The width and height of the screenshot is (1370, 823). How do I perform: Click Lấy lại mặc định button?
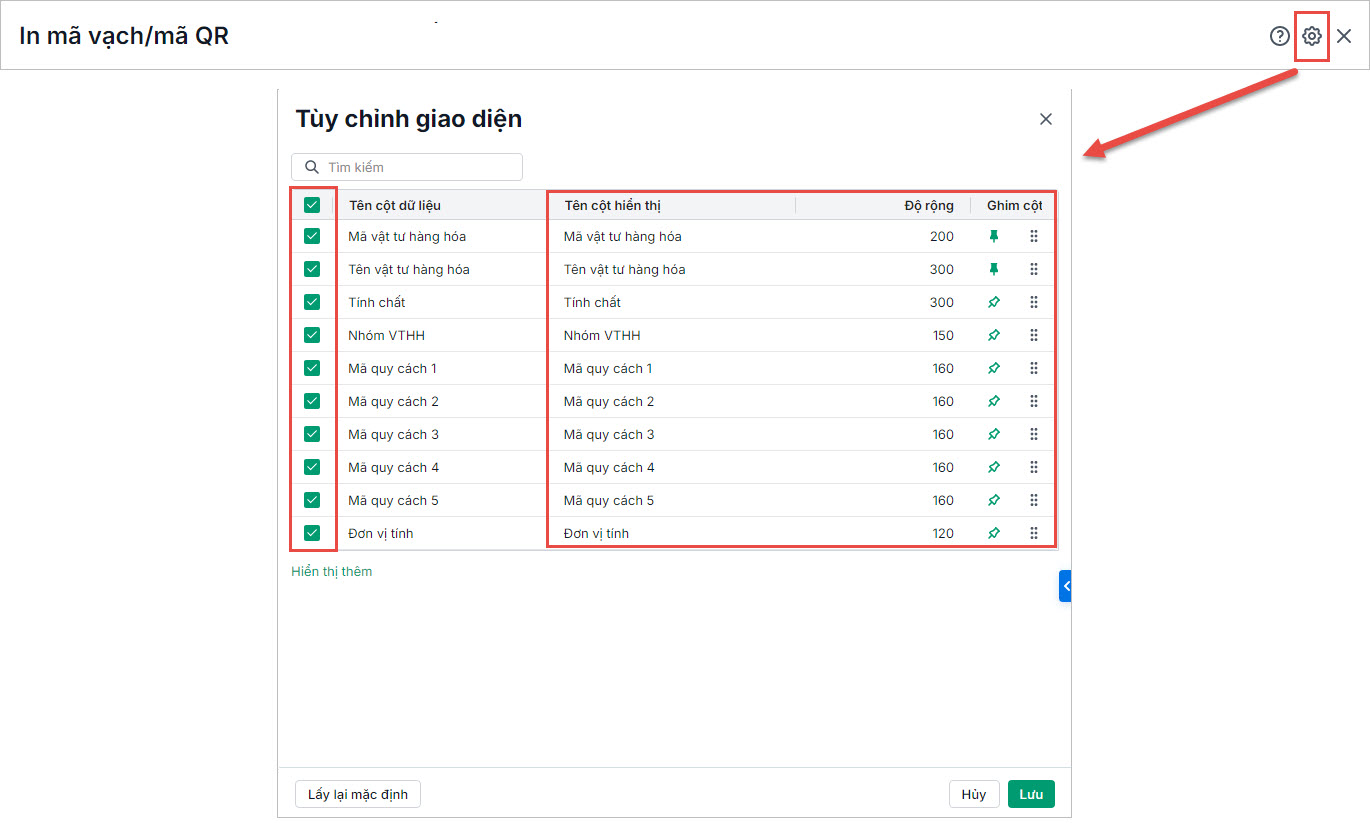pyautogui.click(x=358, y=794)
